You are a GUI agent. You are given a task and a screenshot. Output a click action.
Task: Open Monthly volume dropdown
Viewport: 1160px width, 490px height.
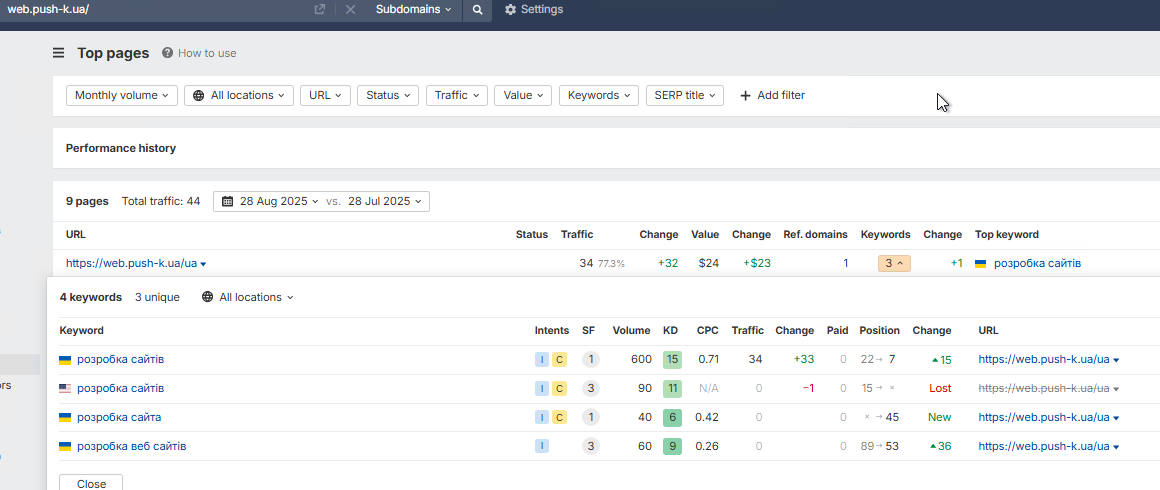122,95
